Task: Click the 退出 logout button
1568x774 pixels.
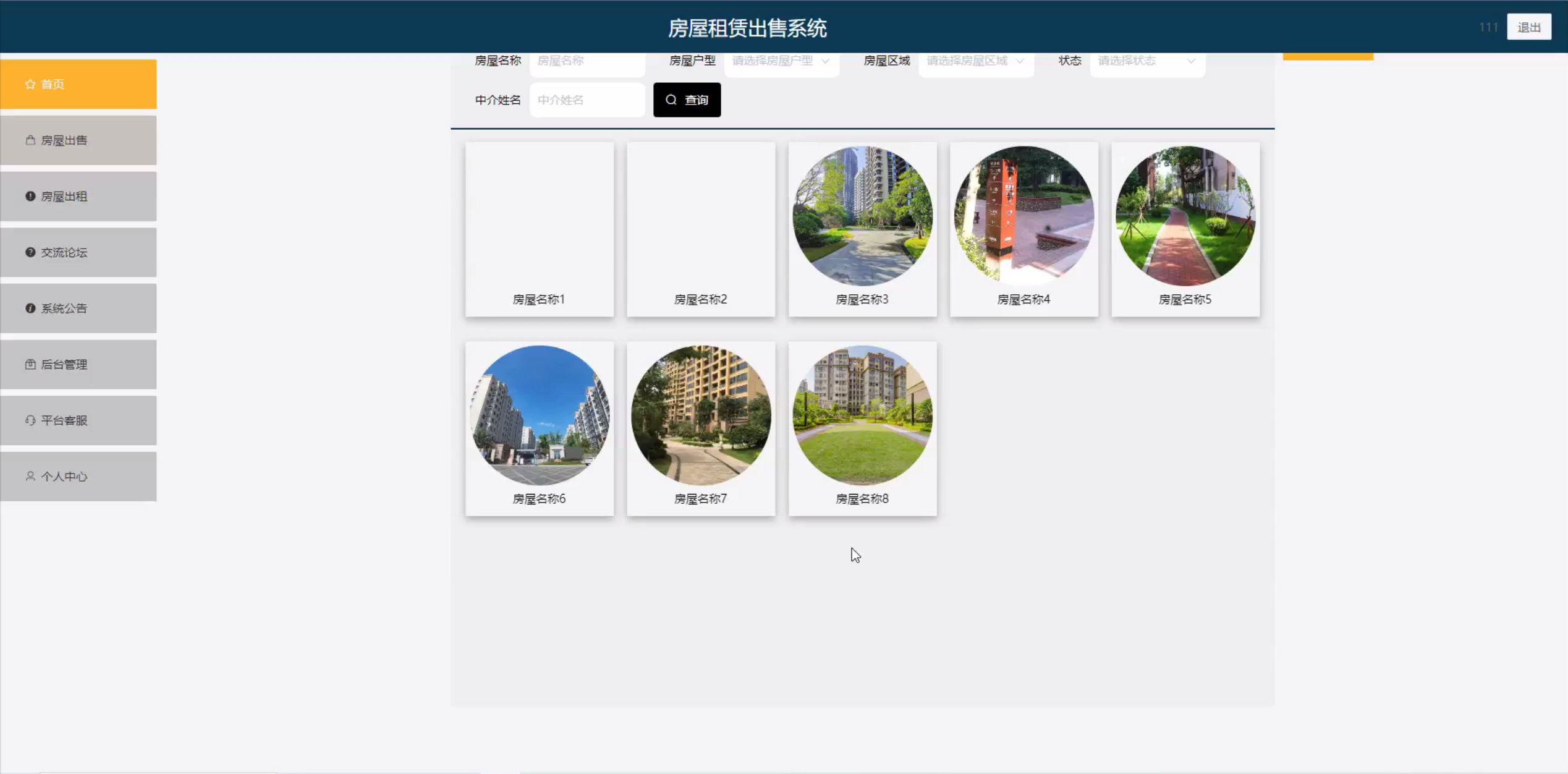Action: (1528, 27)
